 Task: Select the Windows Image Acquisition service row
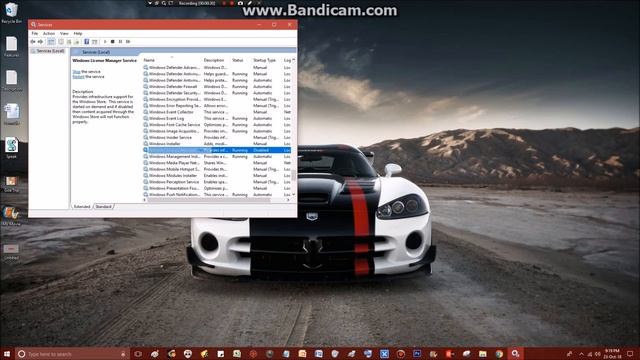217,131
